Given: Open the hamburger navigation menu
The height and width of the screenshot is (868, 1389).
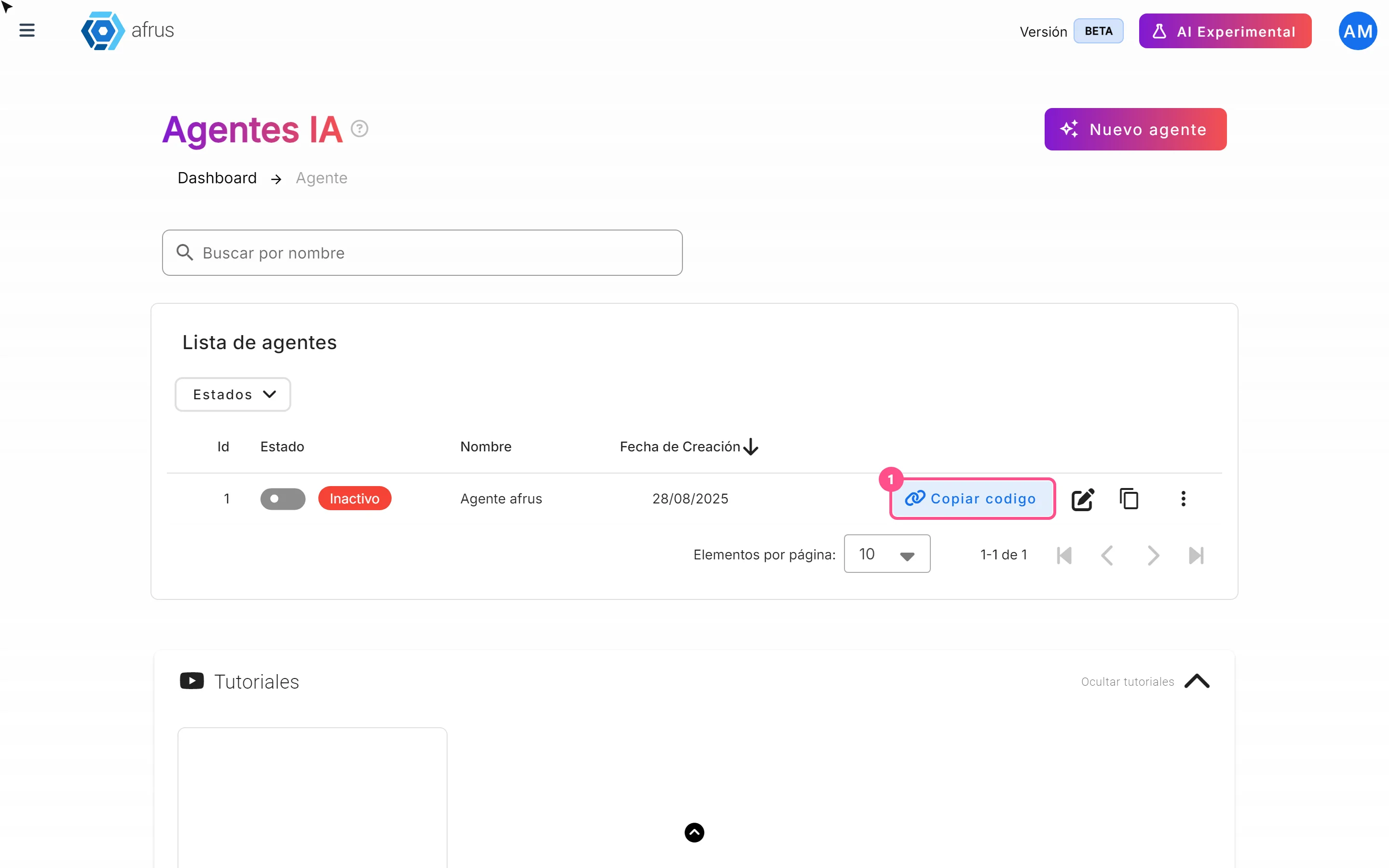Looking at the screenshot, I should pos(27,30).
